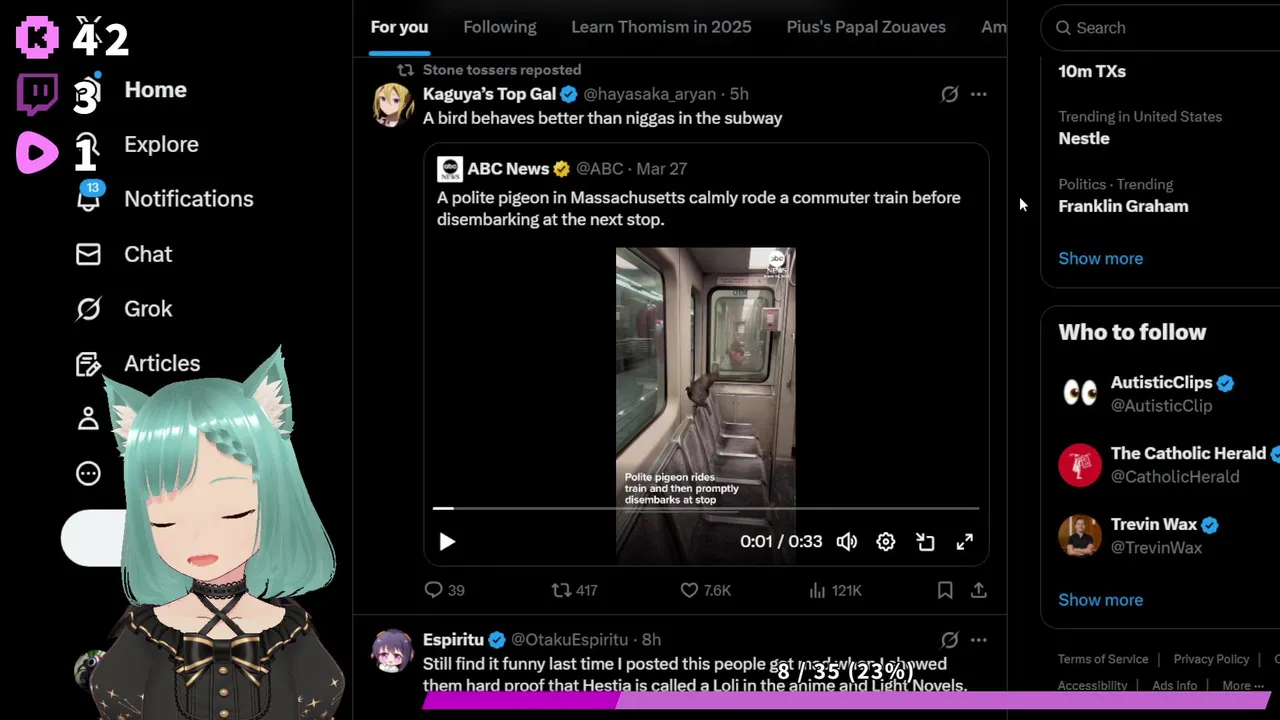The width and height of the screenshot is (1280, 720).
Task: Open Notifications in the sidebar
Action: [188, 199]
